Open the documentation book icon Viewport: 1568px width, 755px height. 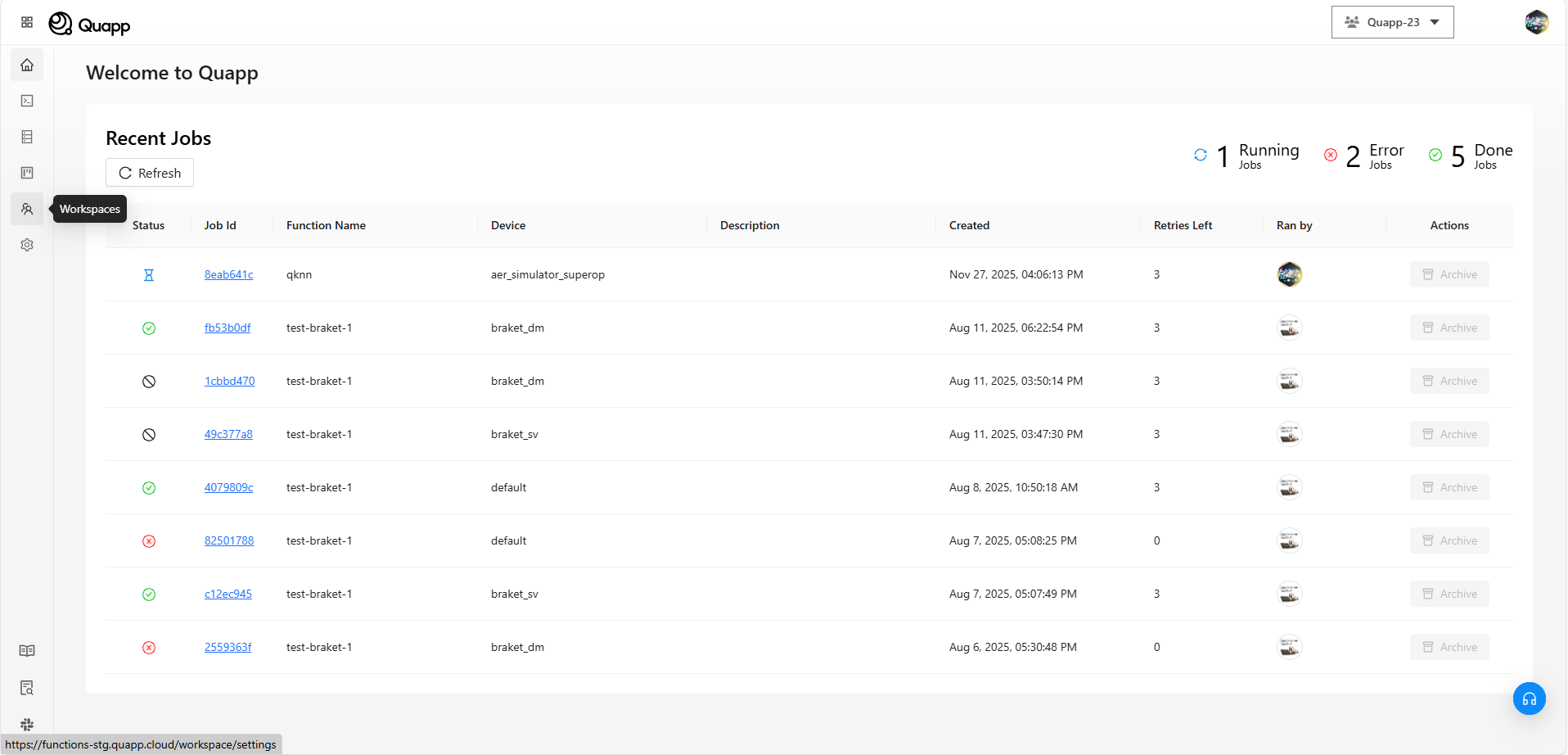[x=27, y=651]
